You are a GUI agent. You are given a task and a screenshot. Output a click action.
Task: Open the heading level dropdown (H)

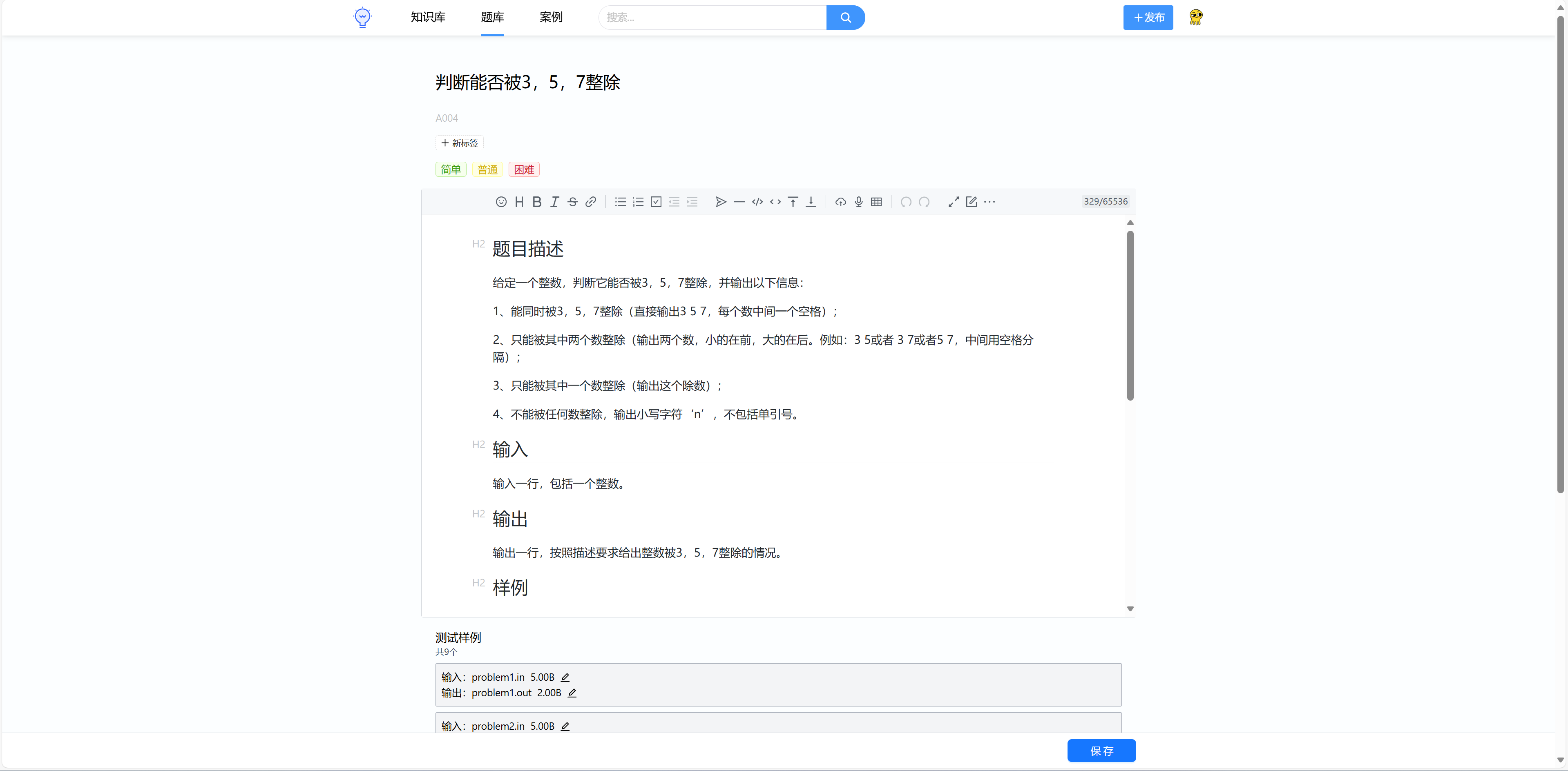519,201
